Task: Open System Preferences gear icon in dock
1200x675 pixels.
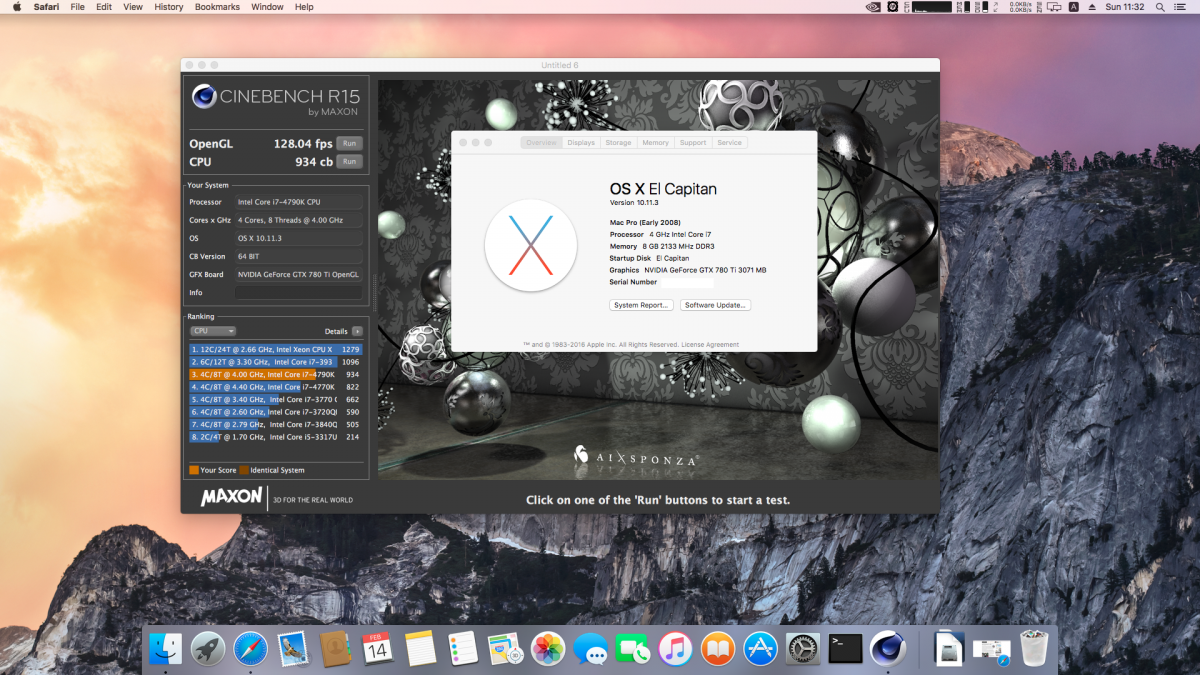Action: [803, 649]
